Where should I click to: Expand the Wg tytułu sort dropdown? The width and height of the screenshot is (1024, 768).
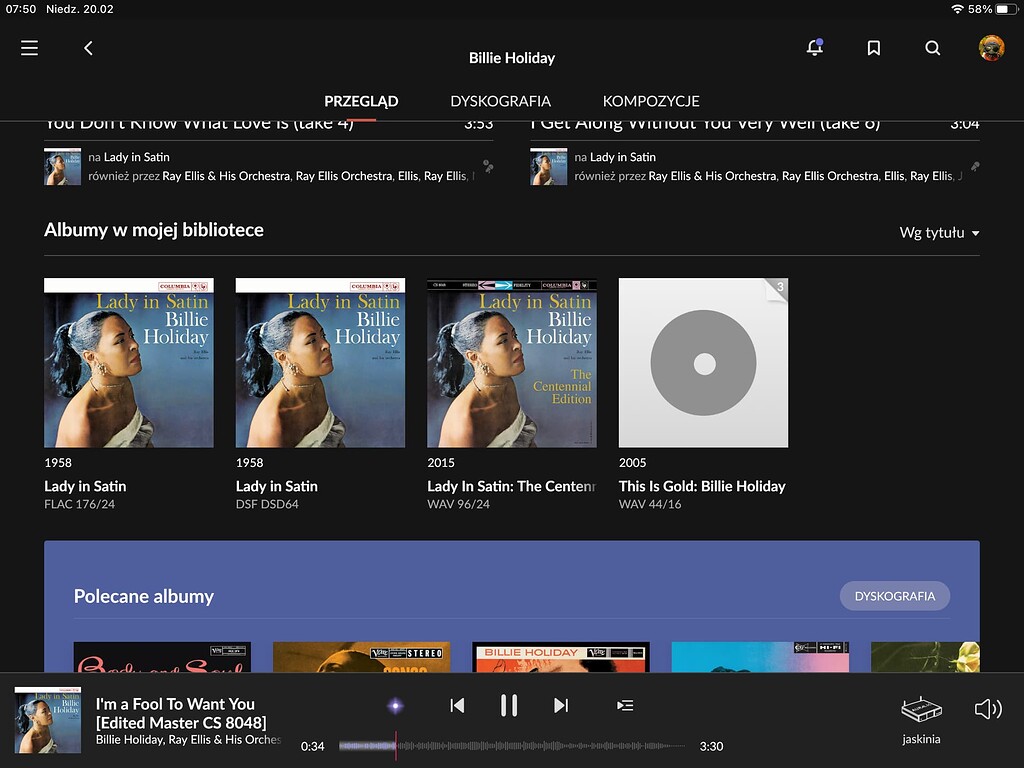coord(939,233)
